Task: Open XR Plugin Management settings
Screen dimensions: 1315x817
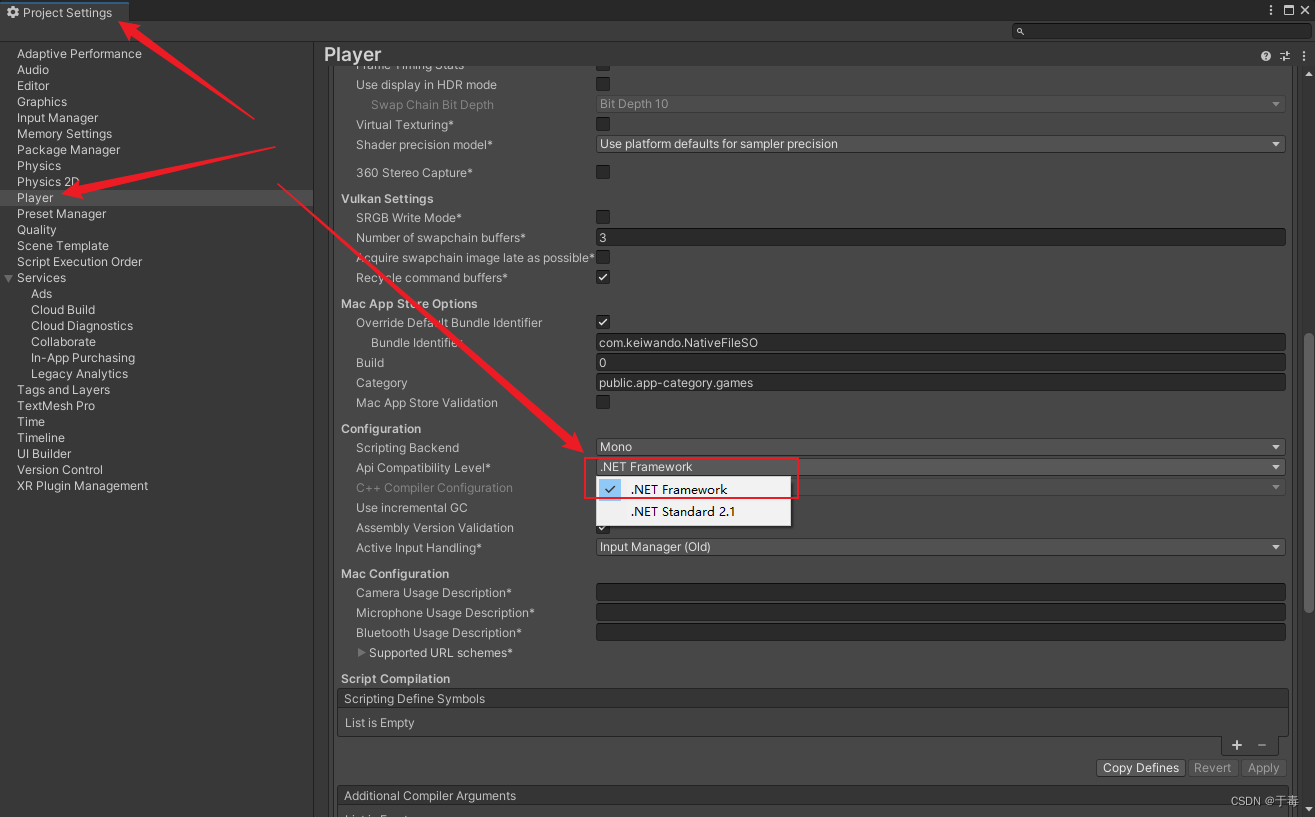Action: [82, 486]
